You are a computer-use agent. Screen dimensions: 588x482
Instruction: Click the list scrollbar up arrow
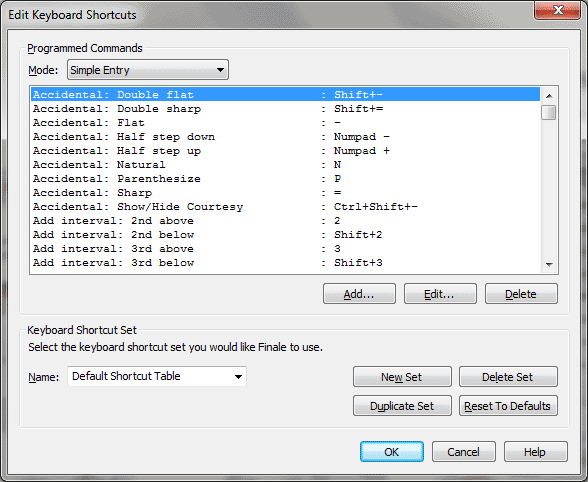click(549, 96)
